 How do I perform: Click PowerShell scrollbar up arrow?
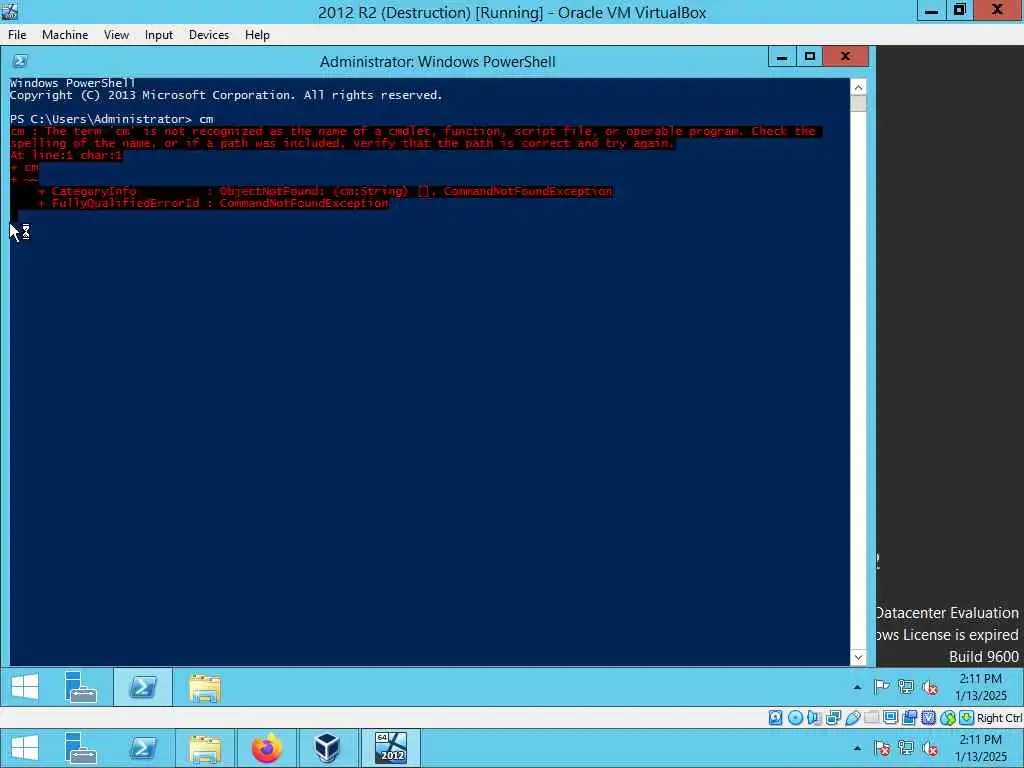click(859, 87)
